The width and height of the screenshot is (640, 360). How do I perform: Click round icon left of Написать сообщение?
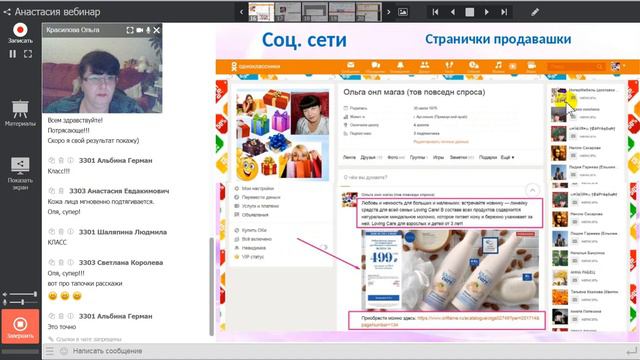[x=64, y=351]
